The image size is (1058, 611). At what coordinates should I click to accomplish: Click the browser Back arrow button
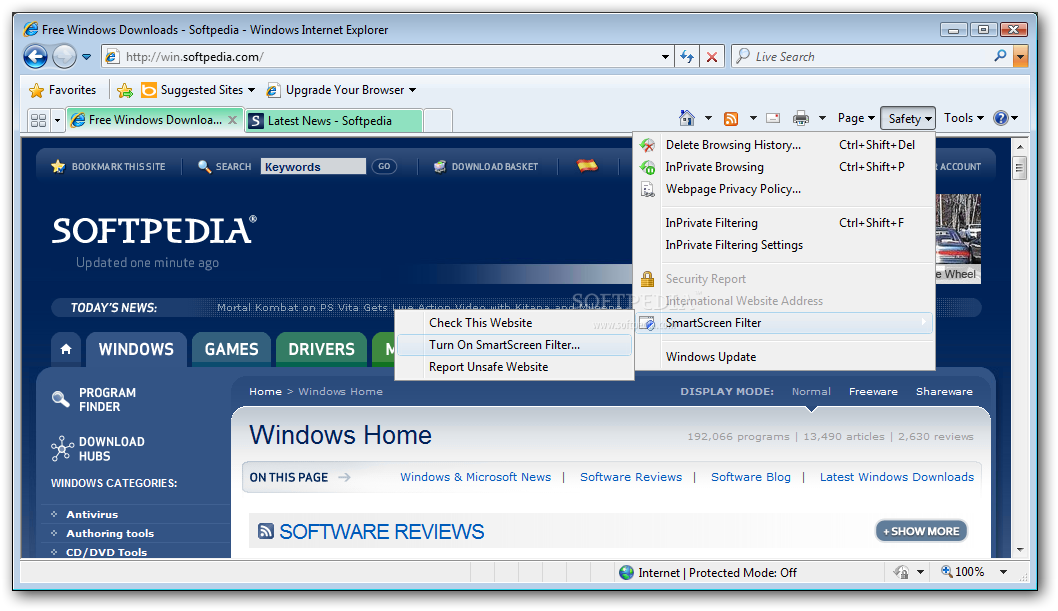(x=36, y=57)
